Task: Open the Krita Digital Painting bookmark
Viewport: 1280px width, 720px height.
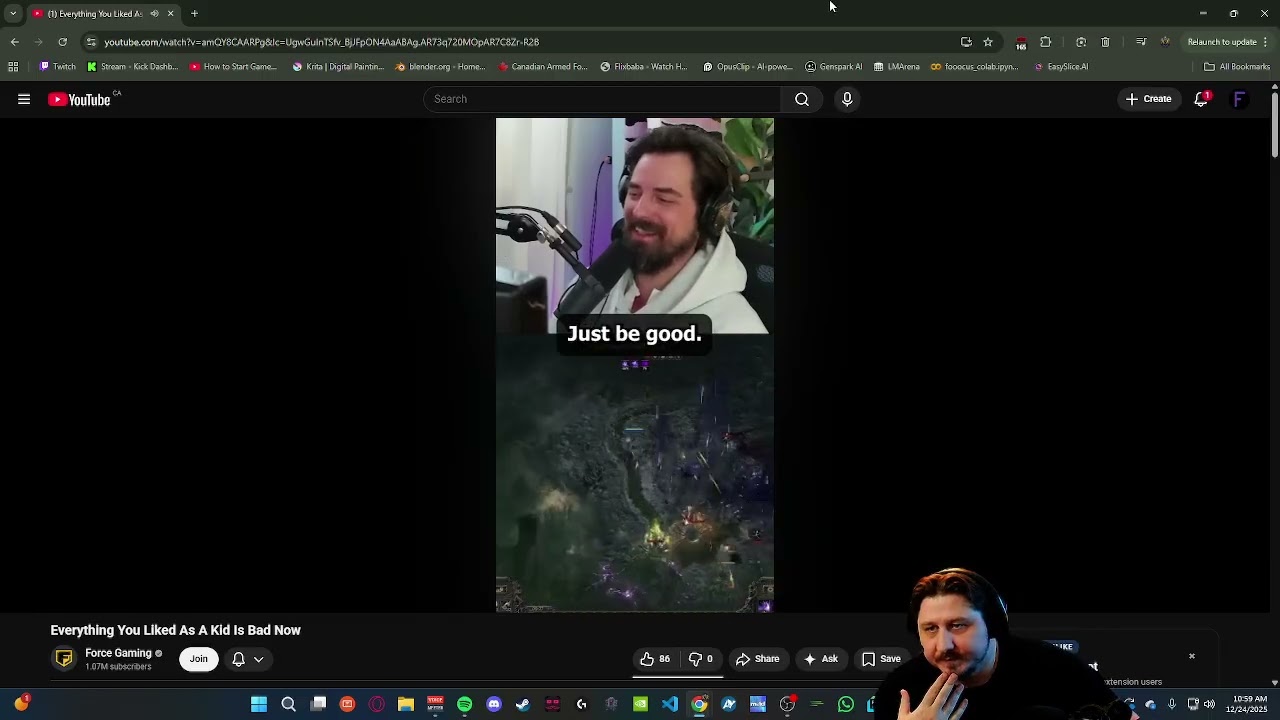Action: click(338, 67)
